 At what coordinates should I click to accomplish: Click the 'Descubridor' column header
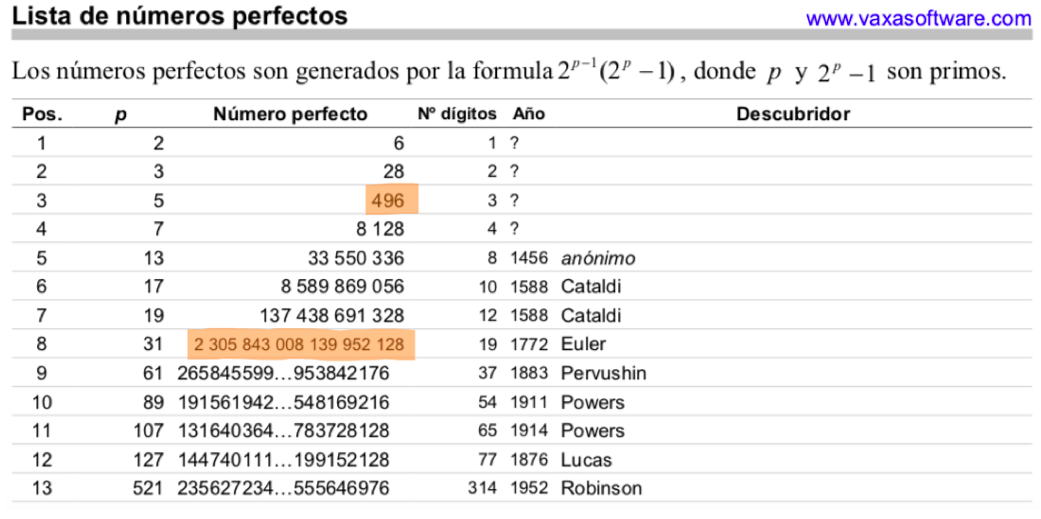click(793, 114)
